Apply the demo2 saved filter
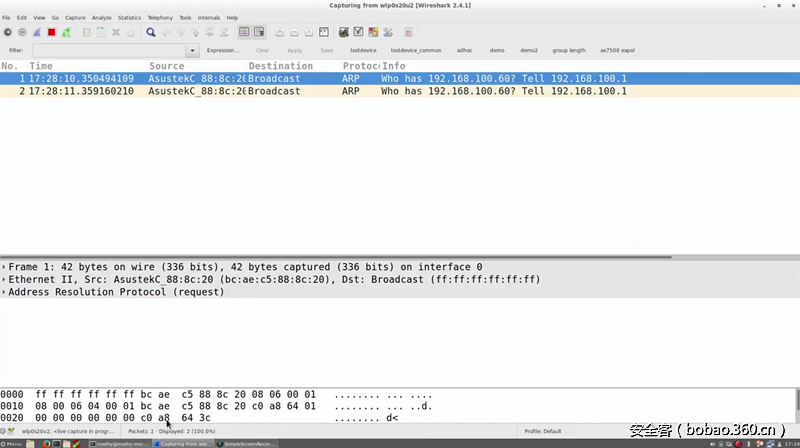Viewport: 800px width, 448px height. click(529, 51)
